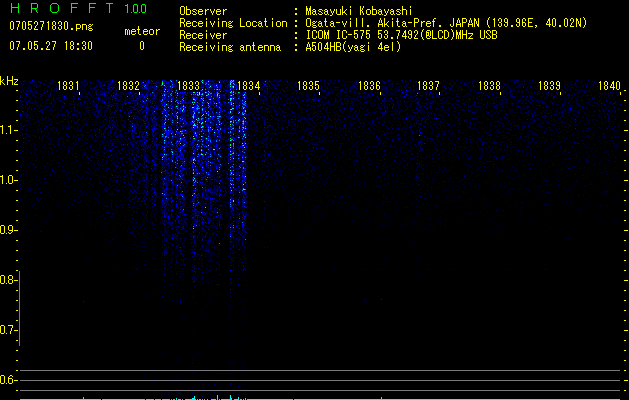The height and width of the screenshot is (400, 629).
Task: Click the date stamp 07.05.27 18:30
Action: click(51, 46)
